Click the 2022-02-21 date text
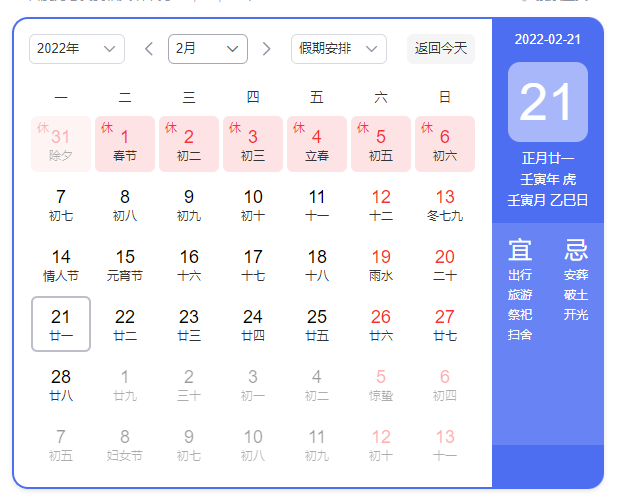This screenshot has height=503, width=636. click(x=548, y=39)
